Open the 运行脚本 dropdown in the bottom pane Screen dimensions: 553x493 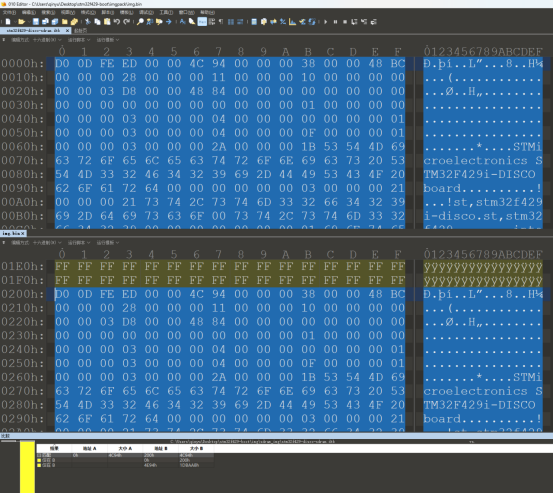(x=79, y=243)
